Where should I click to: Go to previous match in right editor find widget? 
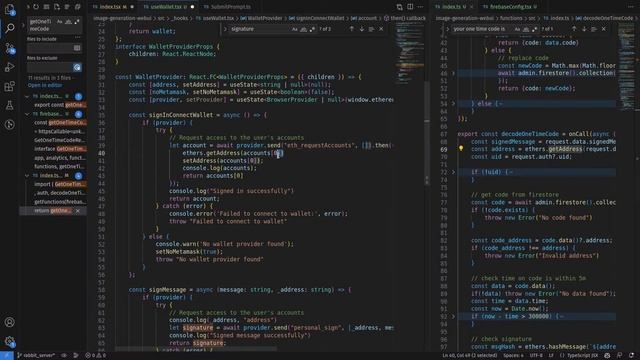pyautogui.click(x=574, y=29)
